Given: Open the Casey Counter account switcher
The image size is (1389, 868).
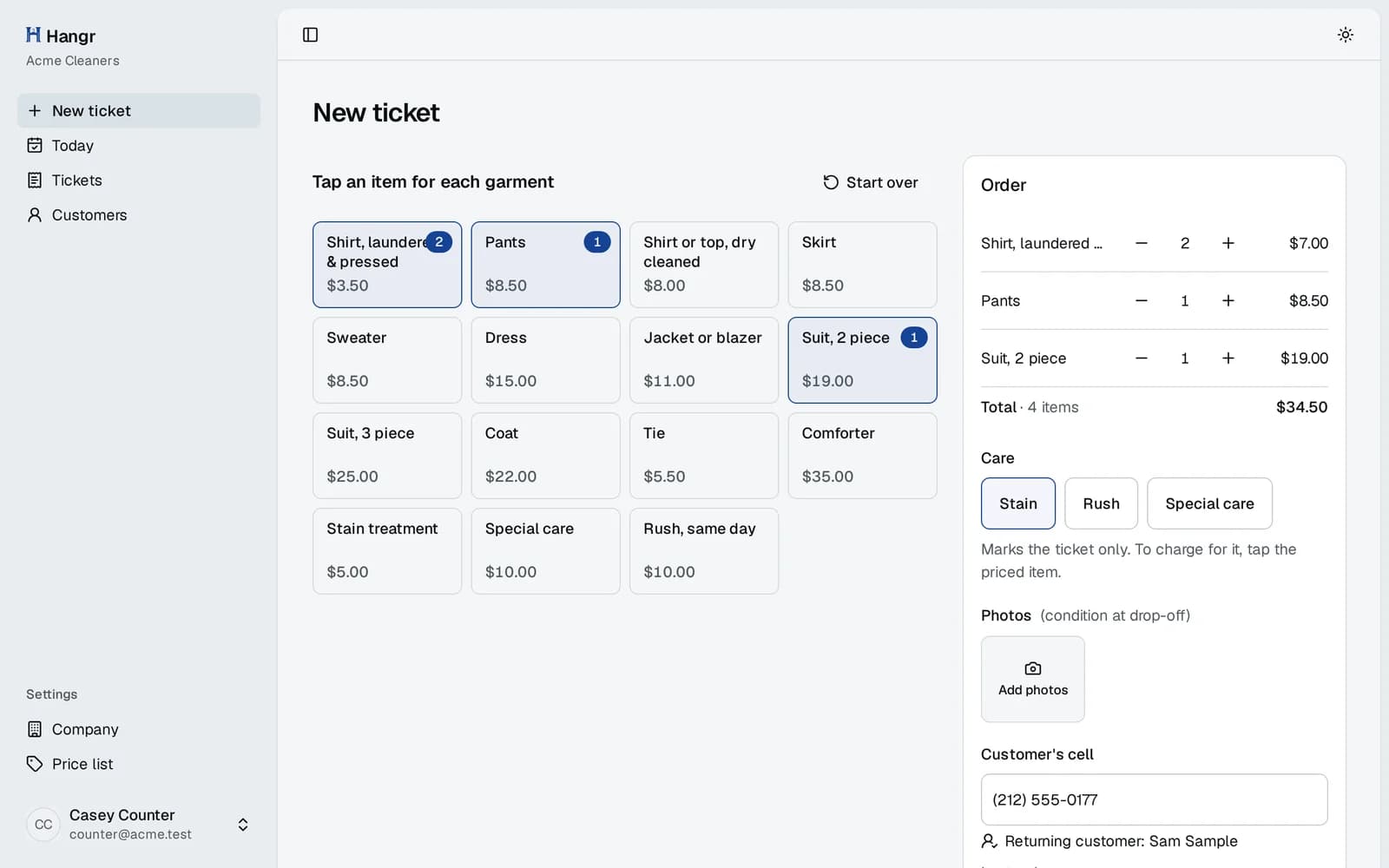Looking at the screenshot, I should coord(139,825).
